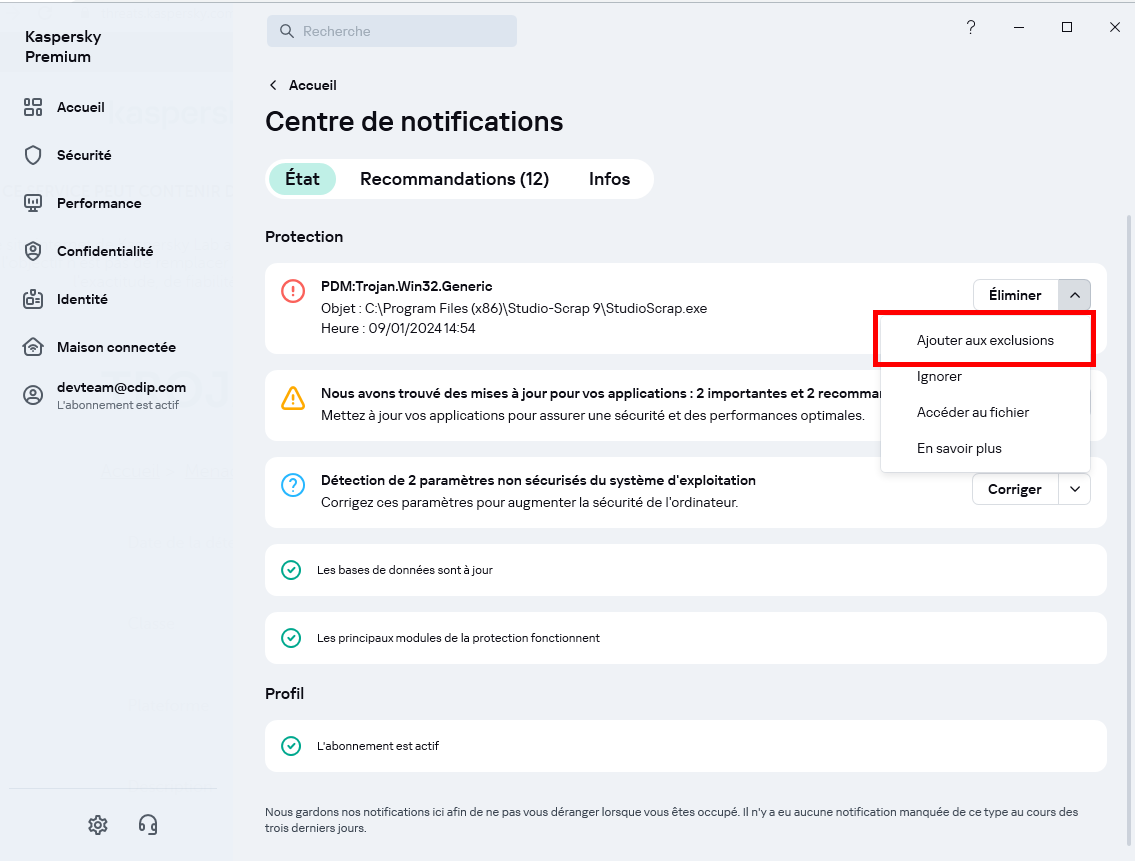Viewport: 1135px width, 861px height.
Task: Click the Sécurité shield icon
Action: 33,155
